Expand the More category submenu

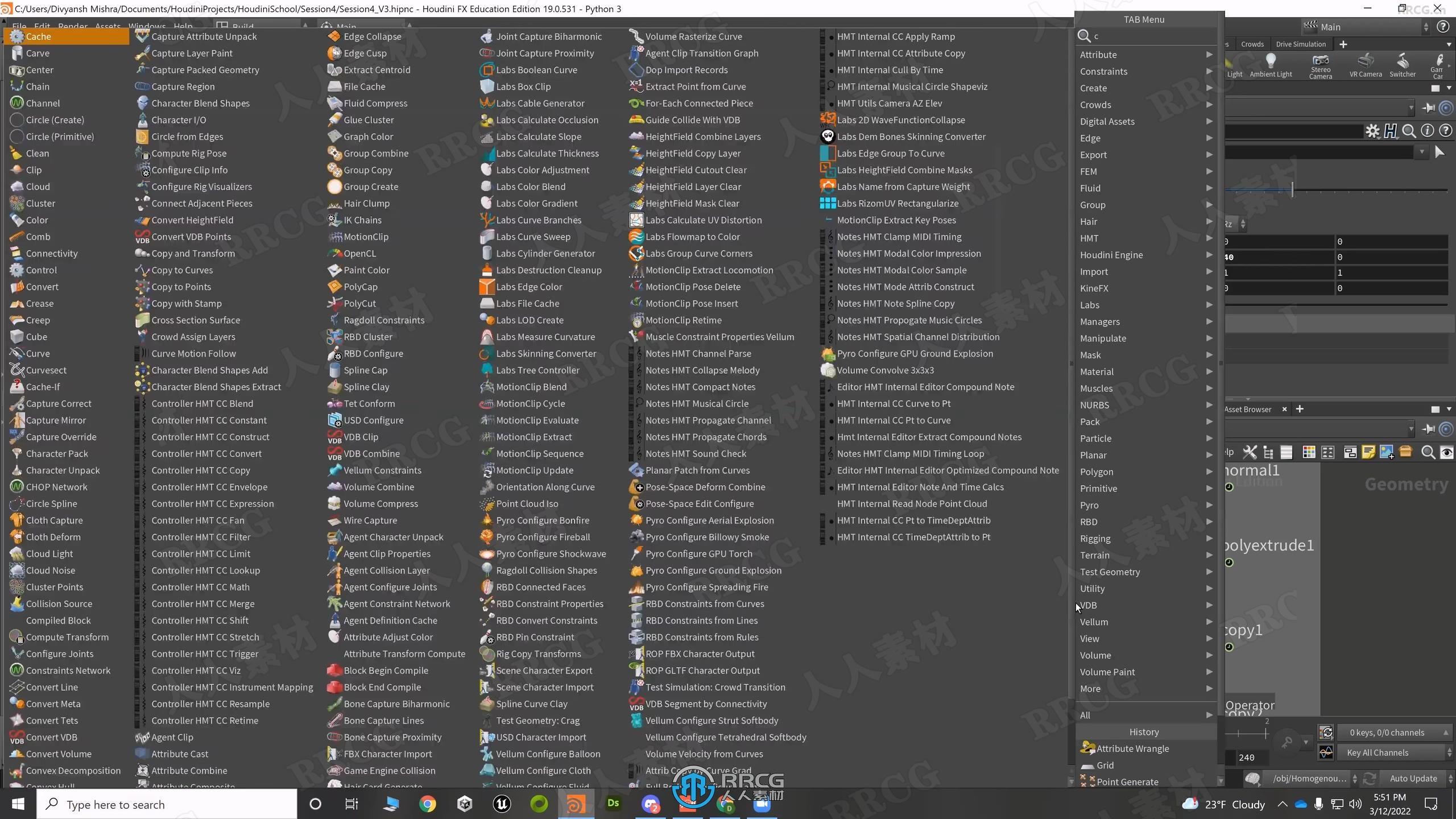[x=1145, y=688]
